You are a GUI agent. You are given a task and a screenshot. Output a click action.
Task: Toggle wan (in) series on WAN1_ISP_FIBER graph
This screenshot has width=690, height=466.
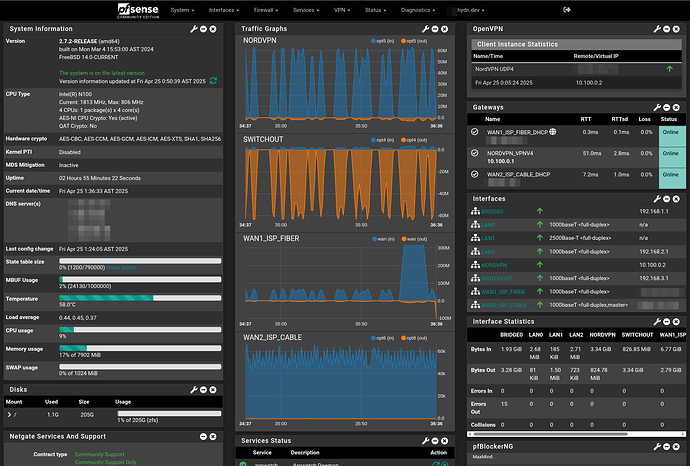point(383,239)
